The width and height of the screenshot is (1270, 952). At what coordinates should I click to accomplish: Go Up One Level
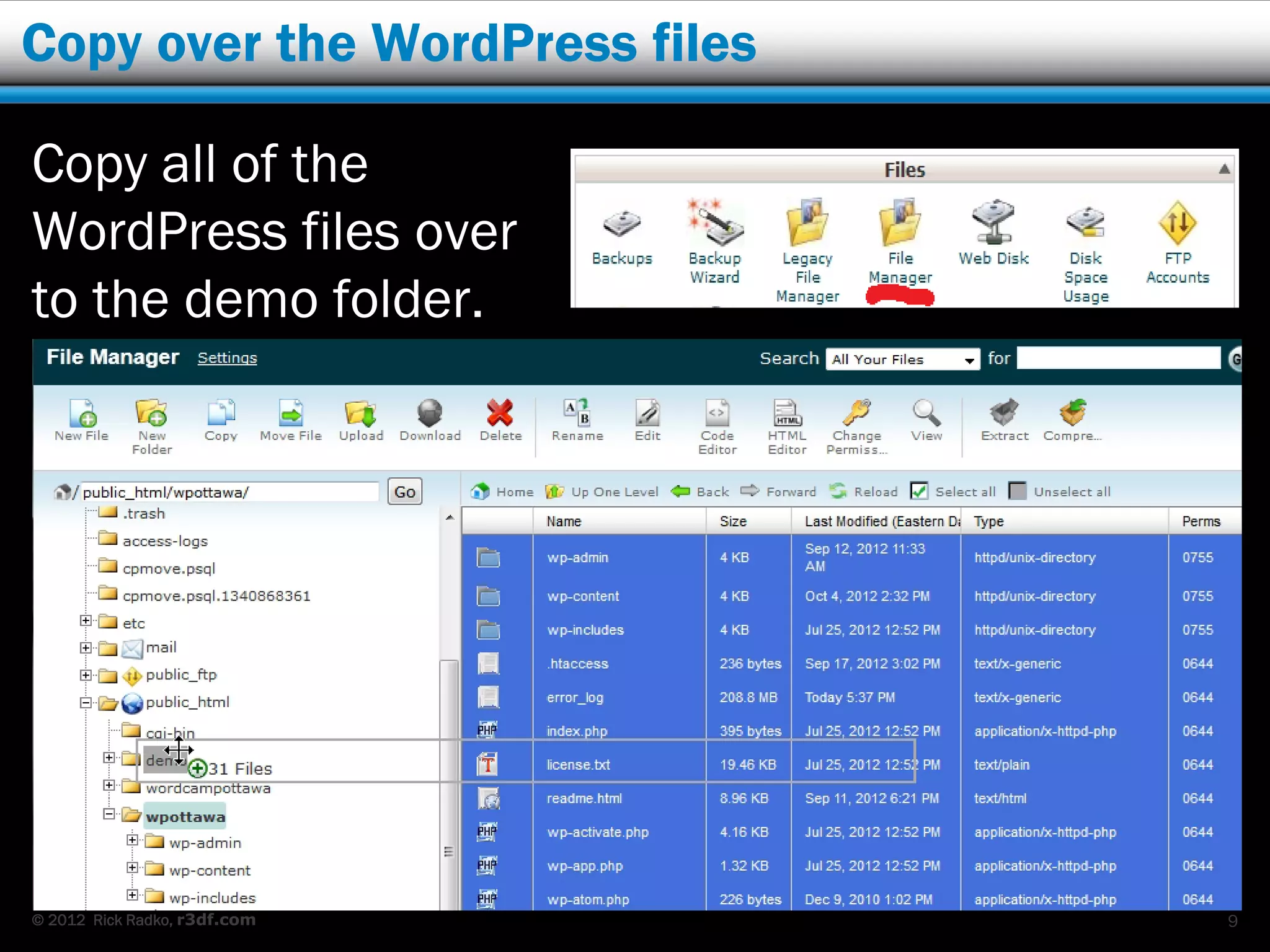coord(602,491)
